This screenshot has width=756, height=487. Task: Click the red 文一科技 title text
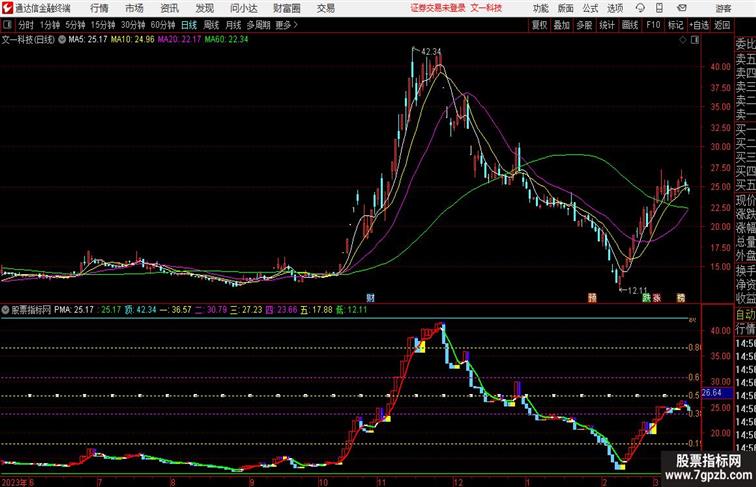[x=486, y=8]
